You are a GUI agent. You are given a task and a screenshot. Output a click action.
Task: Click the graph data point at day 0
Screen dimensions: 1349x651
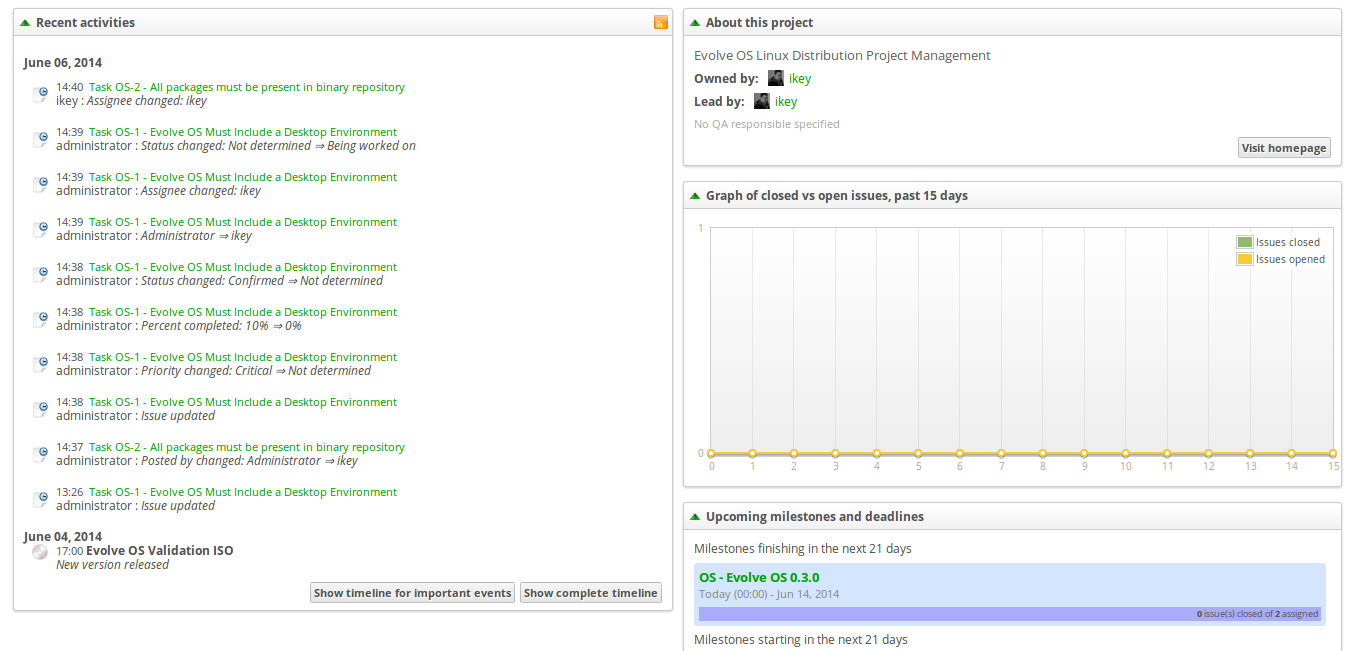[711, 453]
